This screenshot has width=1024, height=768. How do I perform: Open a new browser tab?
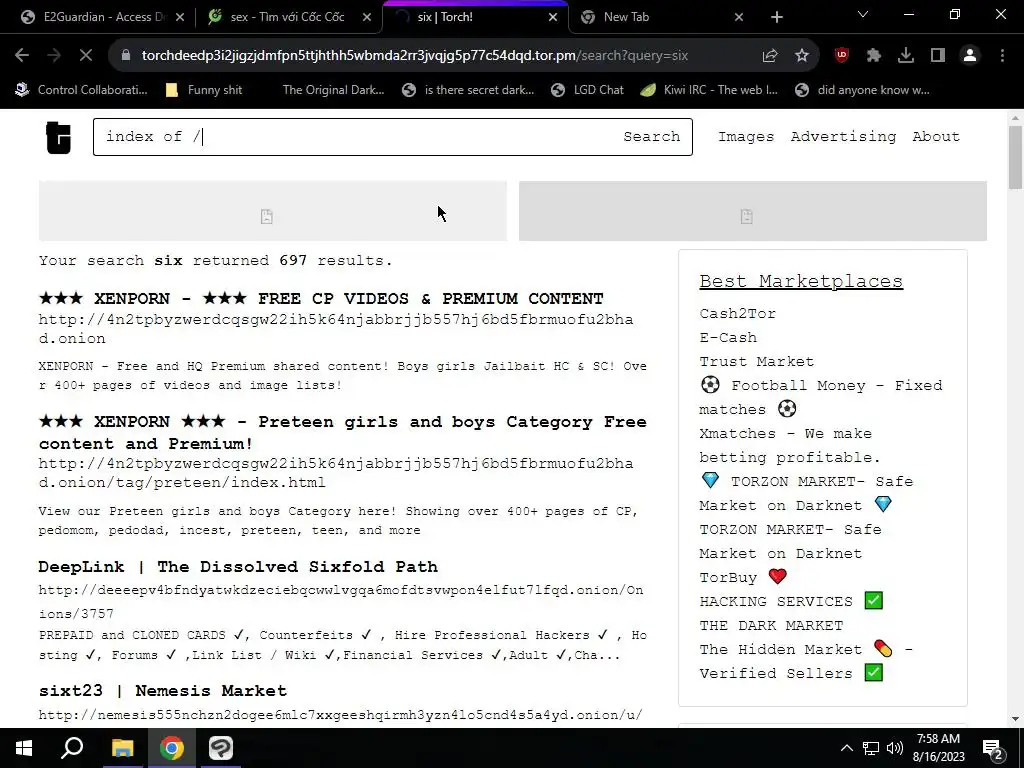[776, 17]
